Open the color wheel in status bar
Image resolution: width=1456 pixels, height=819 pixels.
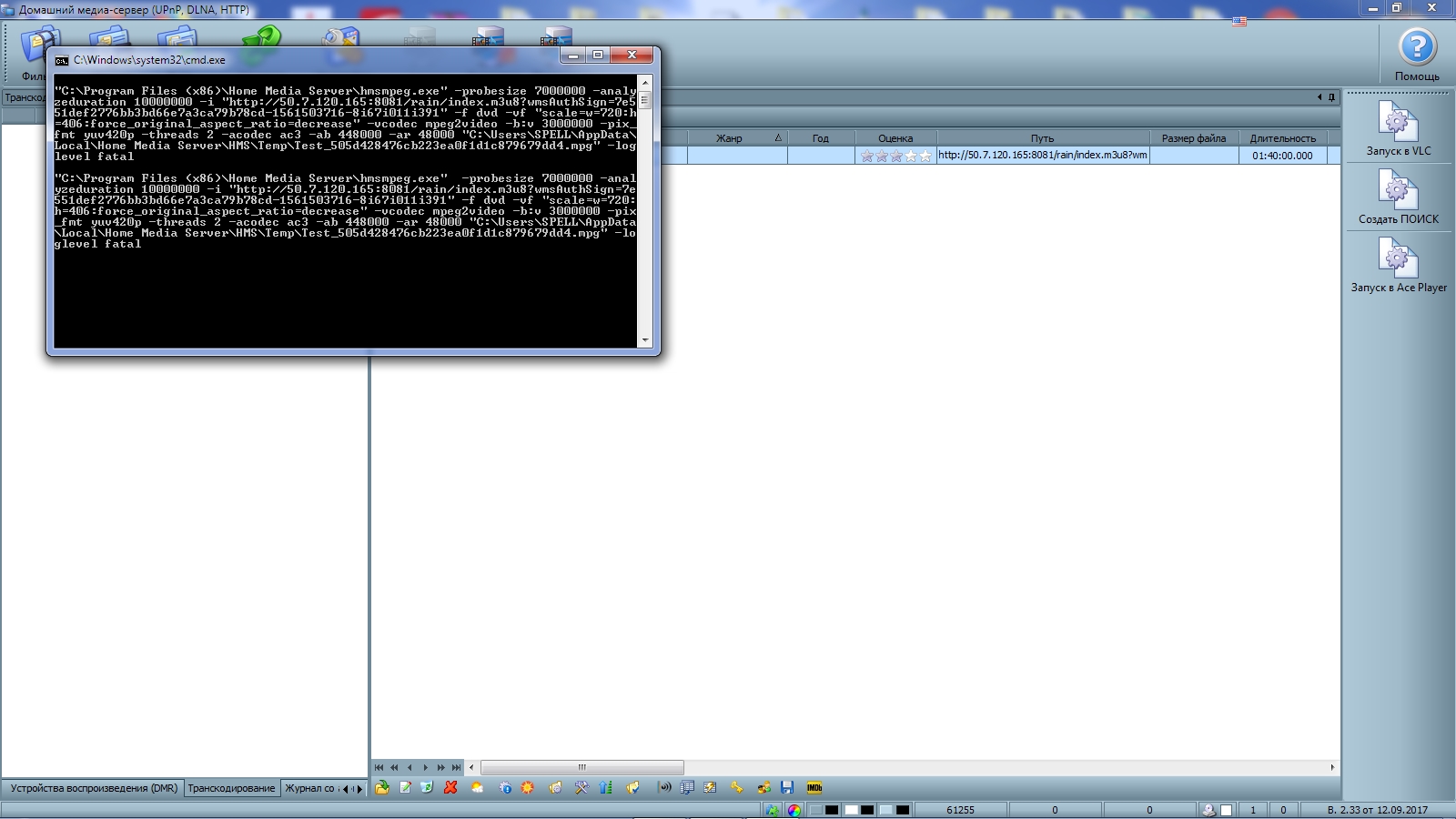click(x=794, y=810)
